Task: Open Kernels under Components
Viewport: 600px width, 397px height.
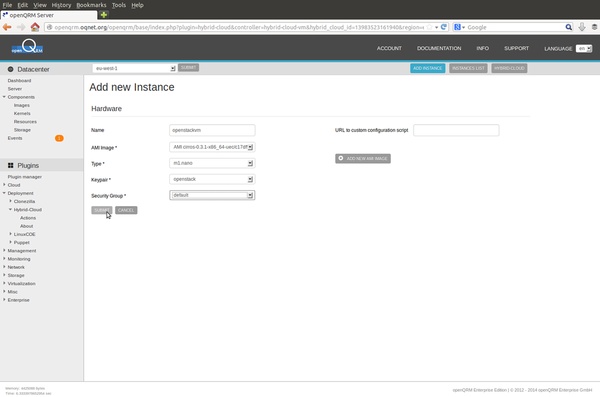Action: [22, 113]
